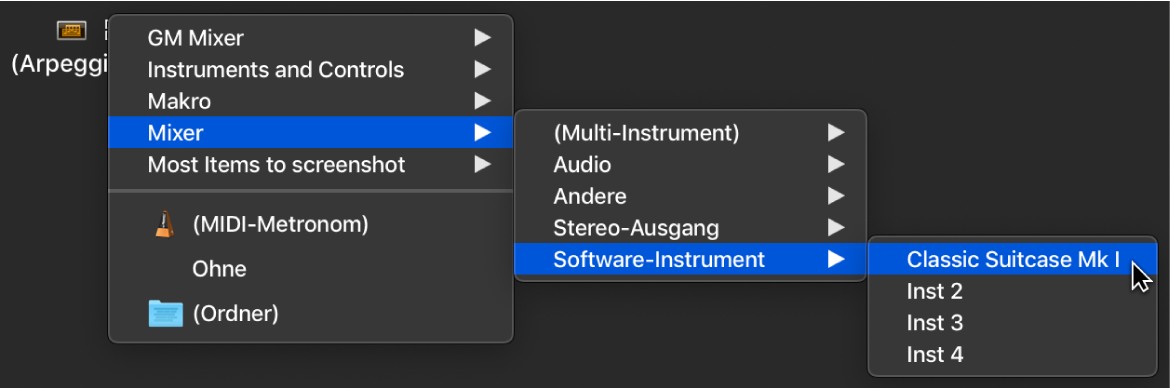Expand the Stereo-Ausgang submenu arrow
The image size is (1170, 388).
836,228
